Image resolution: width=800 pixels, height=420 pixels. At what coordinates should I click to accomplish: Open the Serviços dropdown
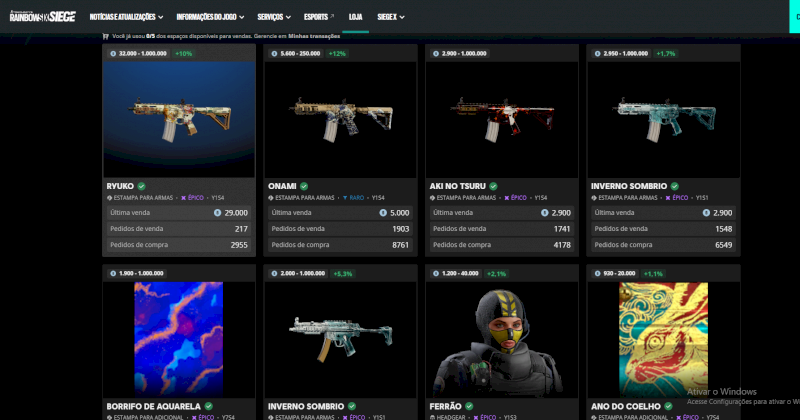274,17
